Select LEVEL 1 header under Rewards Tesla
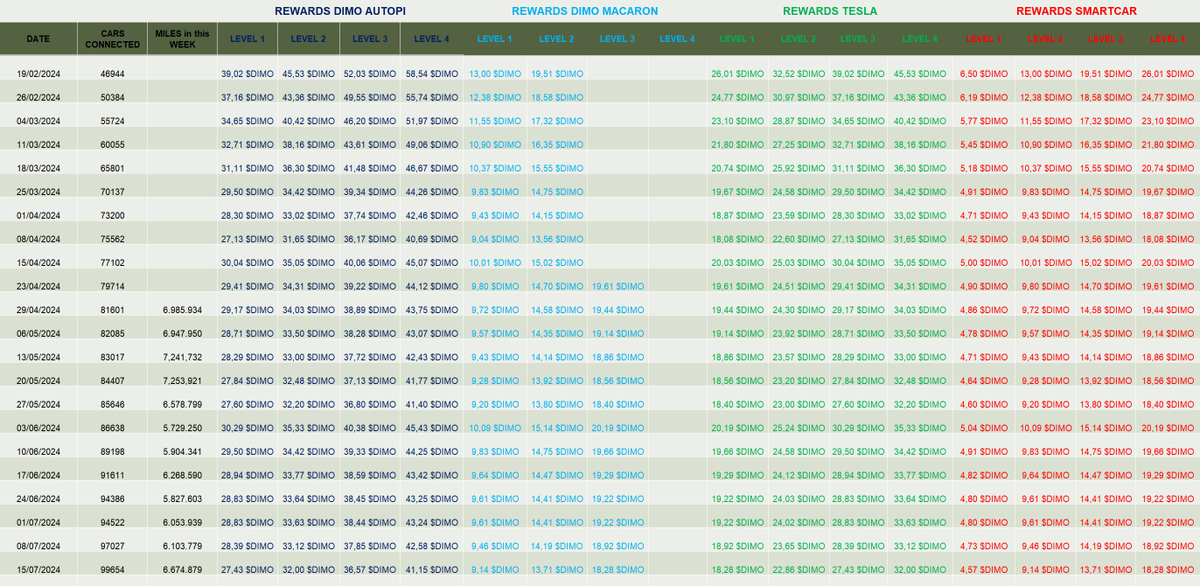Screen dimensions: 1200x586 tap(737, 39)
